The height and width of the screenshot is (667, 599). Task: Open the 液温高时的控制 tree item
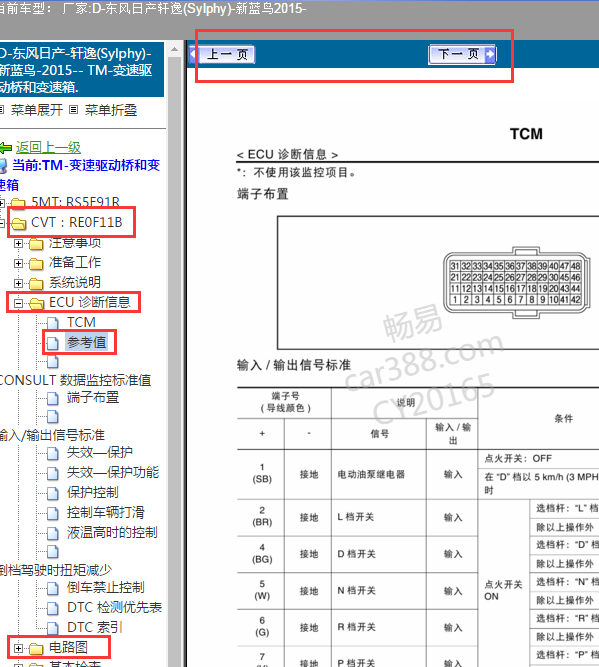click(112, 532)
